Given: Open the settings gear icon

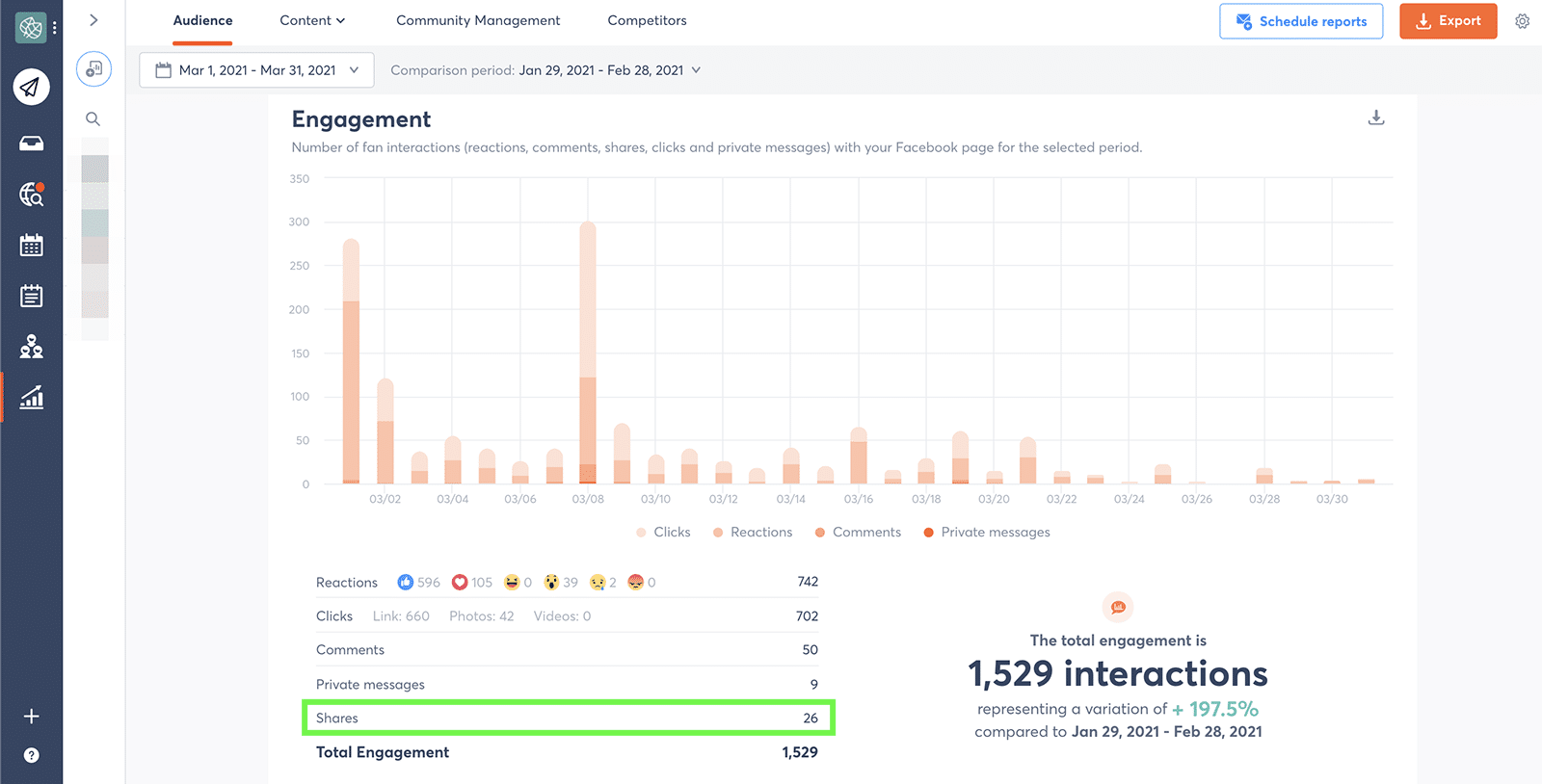Looking at the screenshot, I should click(x=1522, y=21).
